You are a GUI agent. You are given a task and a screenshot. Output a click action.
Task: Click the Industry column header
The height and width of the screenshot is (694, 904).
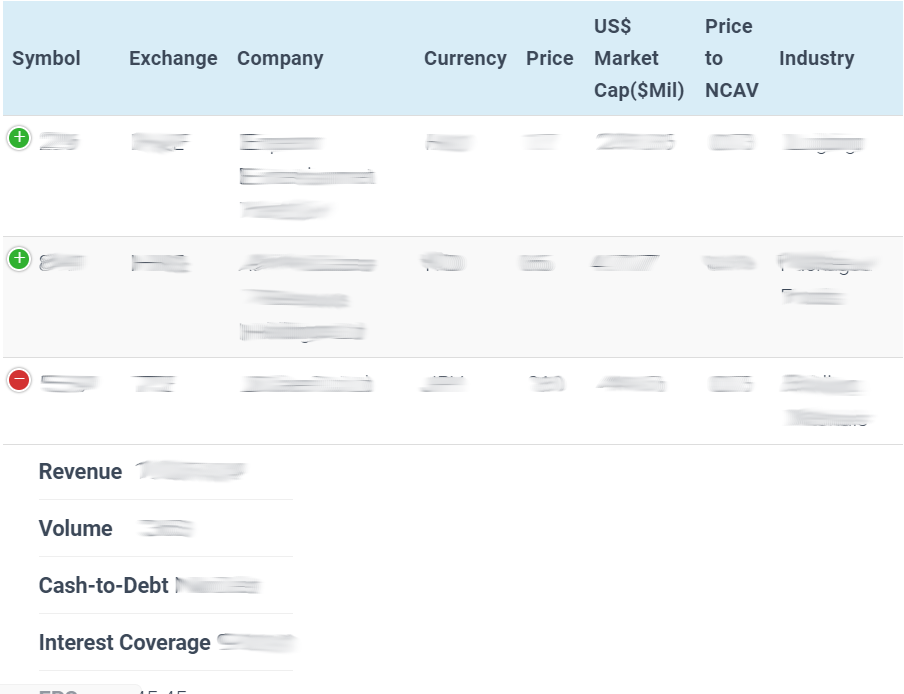(x=816, y=58)
